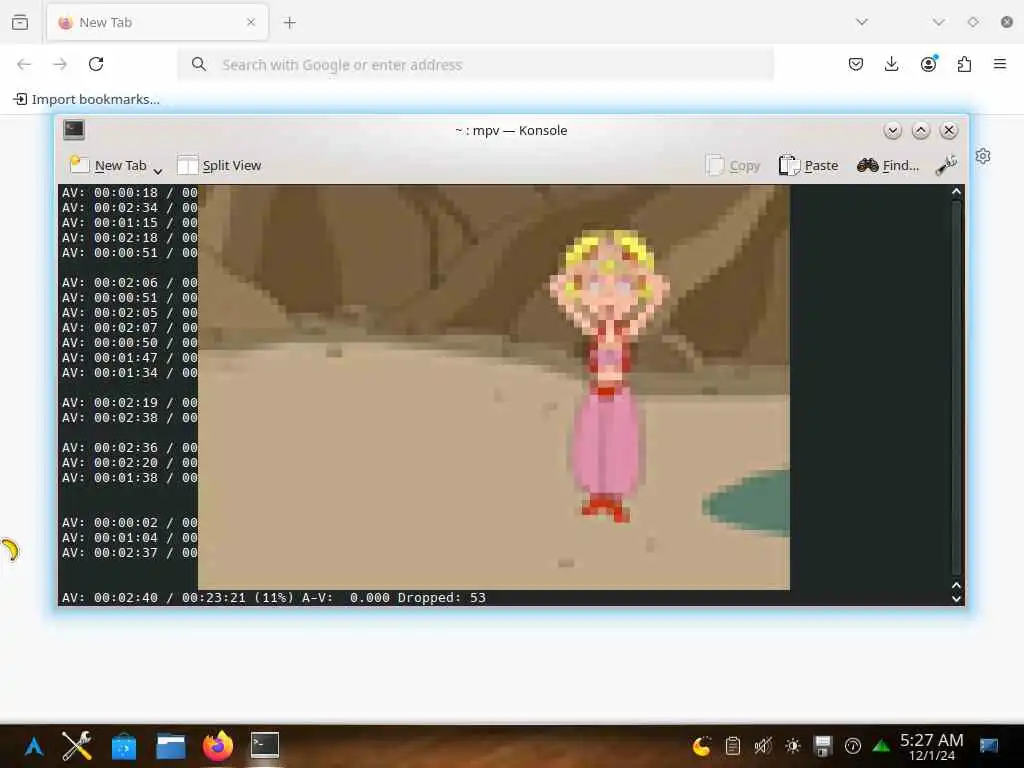This screenshot has width=1024, height=768.
Task: Click Split View in Konsole toolbar
Action: tap(219, 165)
